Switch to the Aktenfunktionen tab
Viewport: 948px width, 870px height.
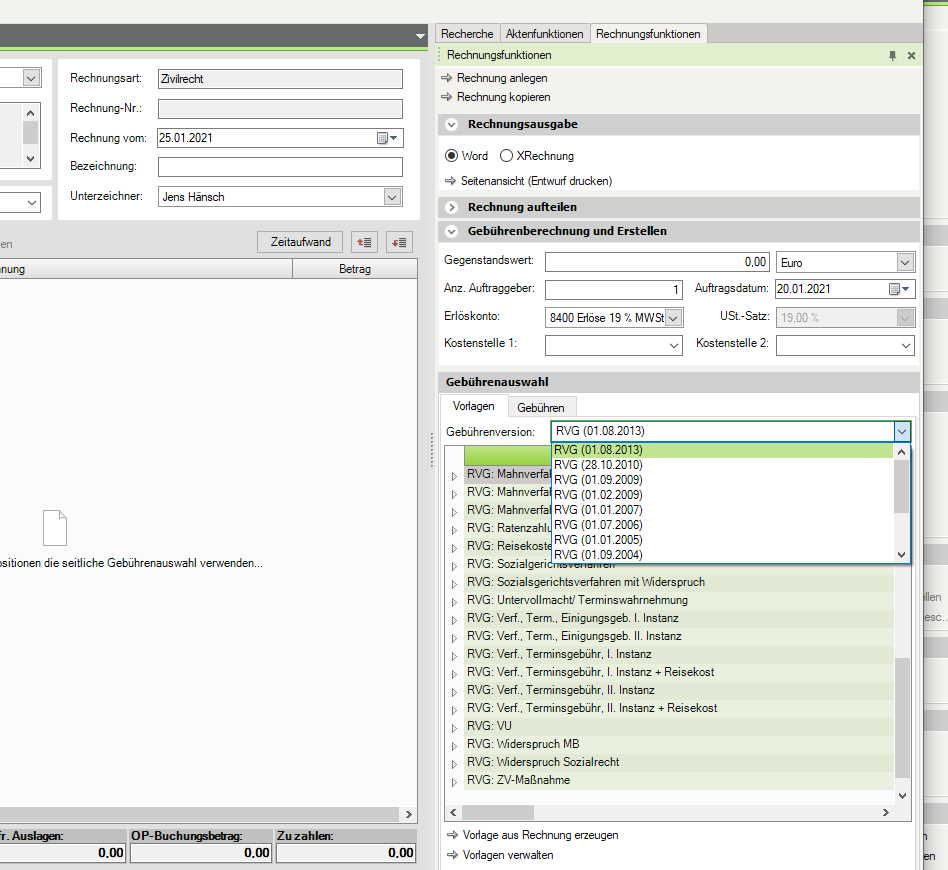(545, 34)
